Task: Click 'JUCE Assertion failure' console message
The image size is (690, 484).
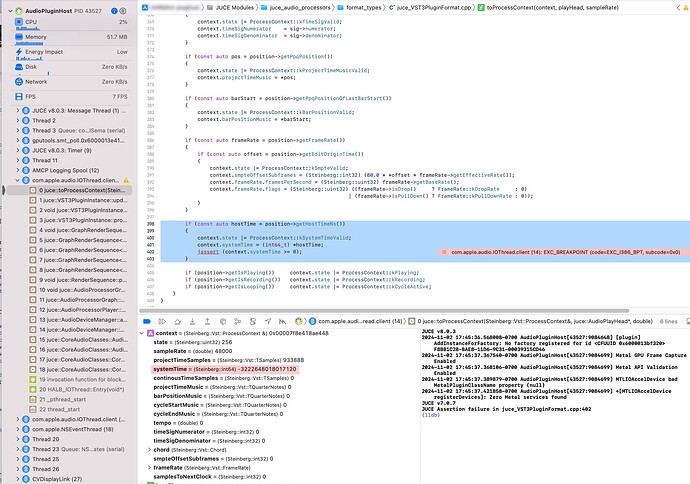Action: [506, 409]
